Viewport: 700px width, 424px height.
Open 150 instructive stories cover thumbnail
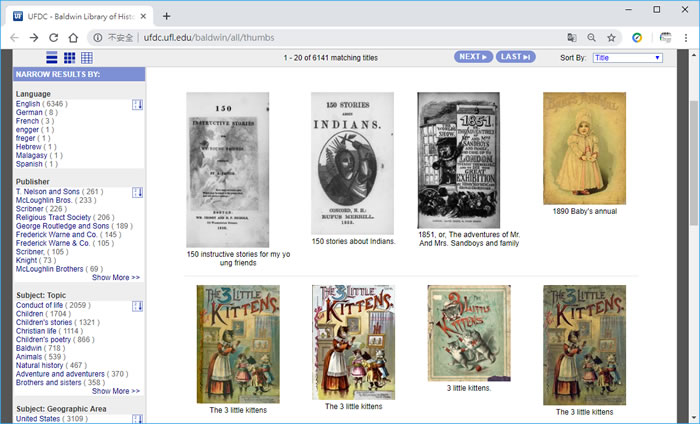pyautogui.click(x=228, y=170)
